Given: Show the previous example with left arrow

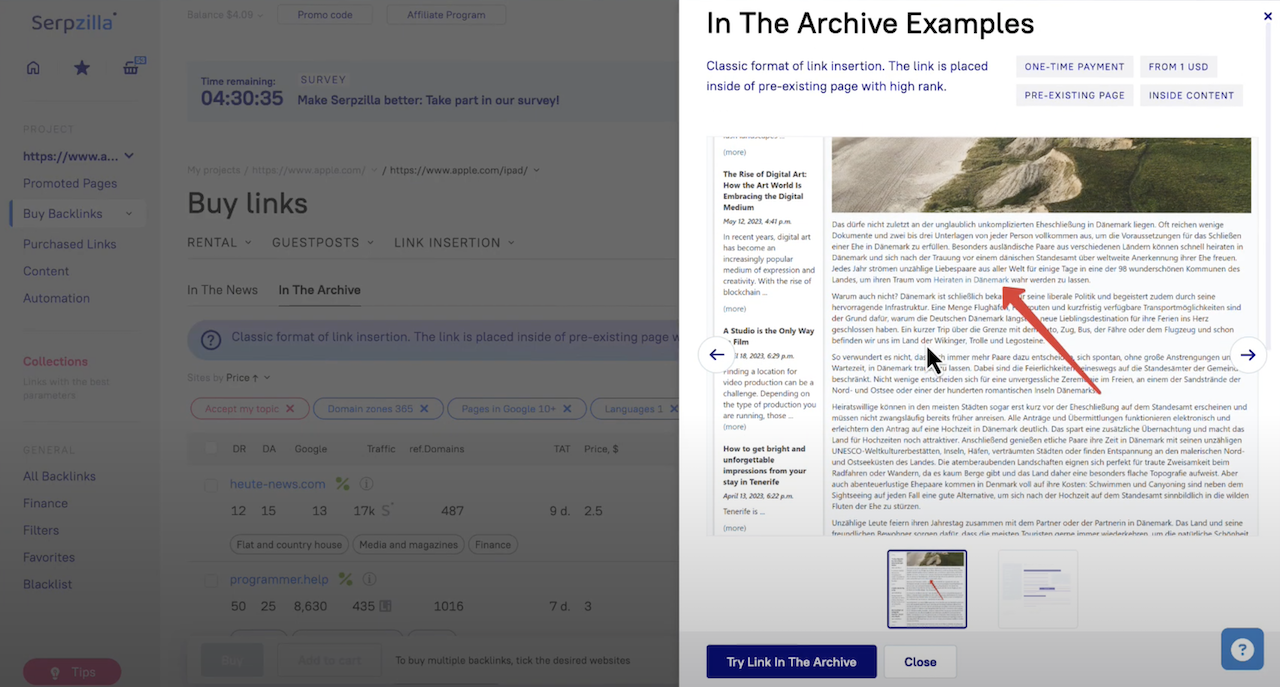Looking at the screenshot, I should pyautogui.click(x=717, y=354).
